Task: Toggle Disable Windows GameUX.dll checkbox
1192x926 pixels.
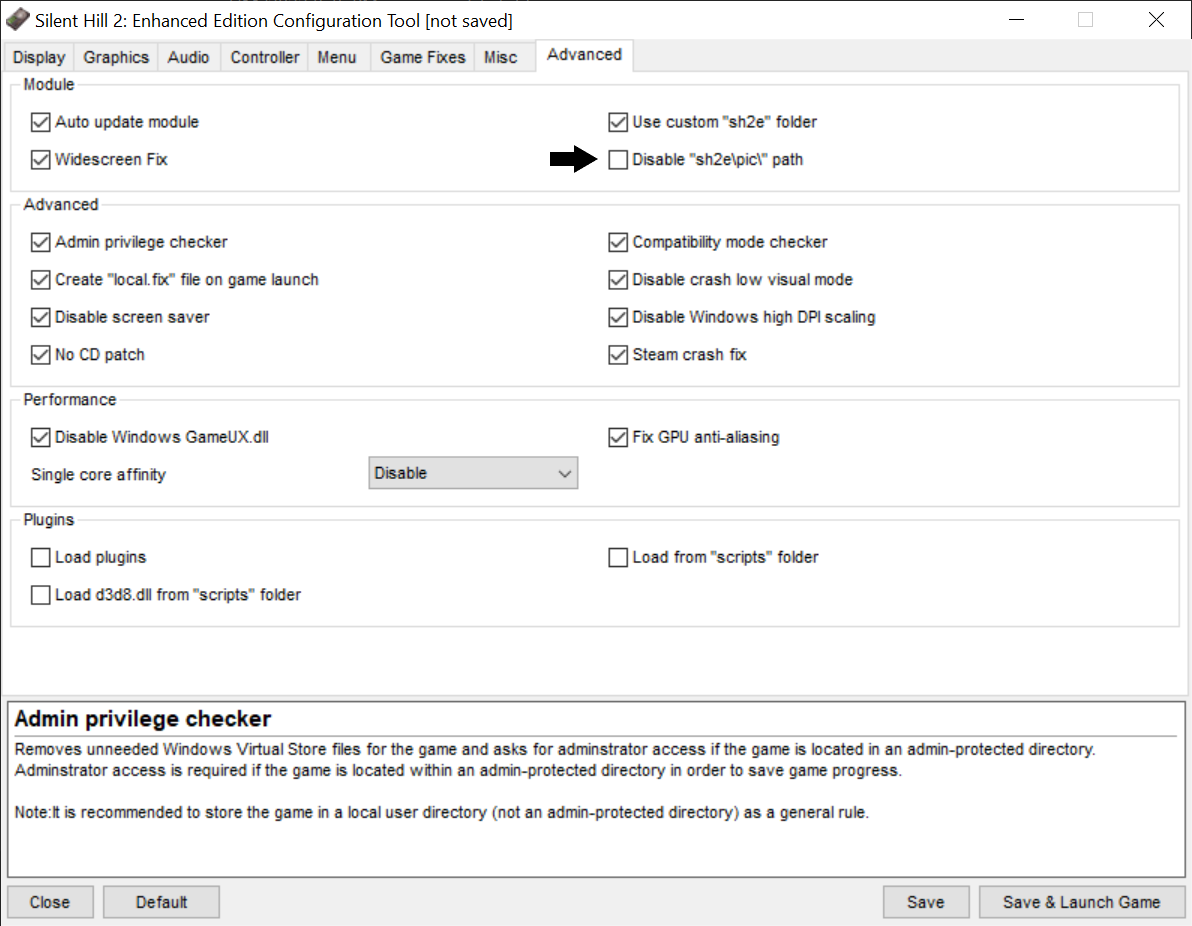Action: coord(40,437)
